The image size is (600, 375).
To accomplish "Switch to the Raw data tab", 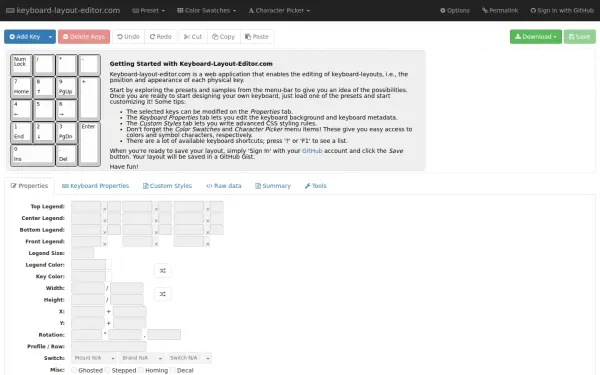I will click(x=224, y=186).
